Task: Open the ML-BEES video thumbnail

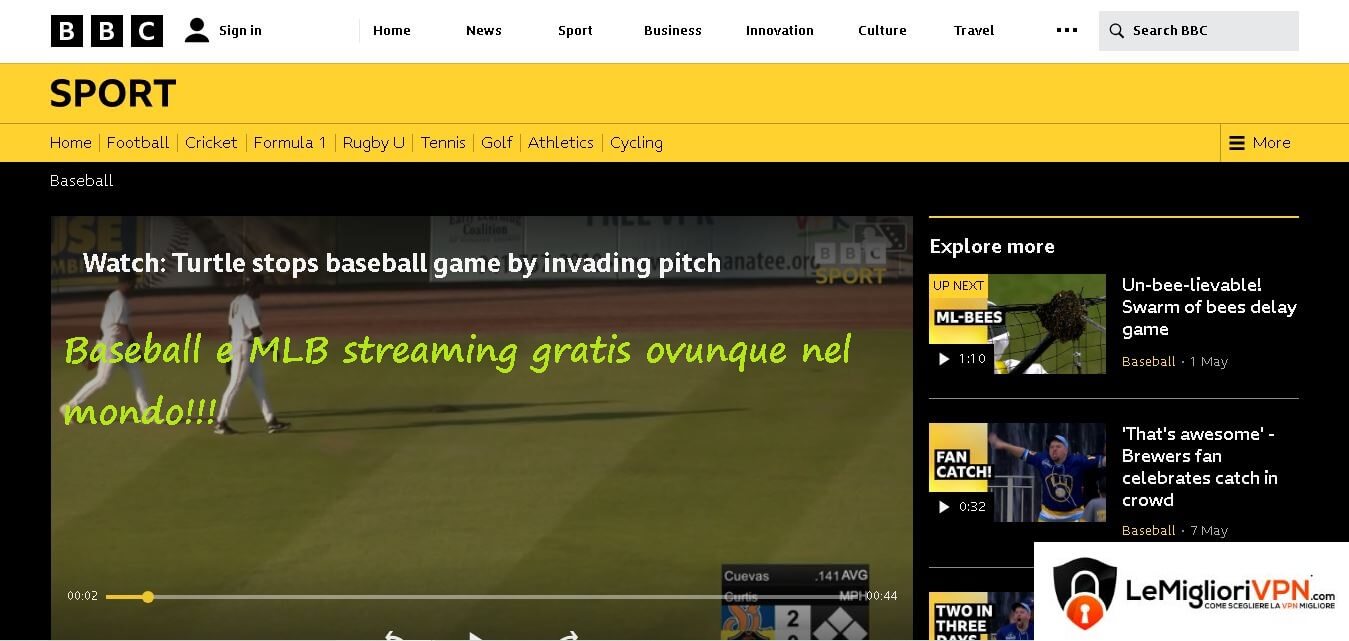Action: pos(1017,324)
